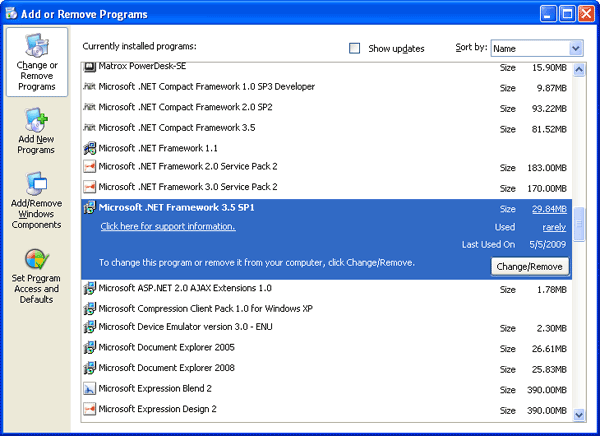Click the rarely used frequency link
This screenshot has height=436, width=600.
click(554, 227)
